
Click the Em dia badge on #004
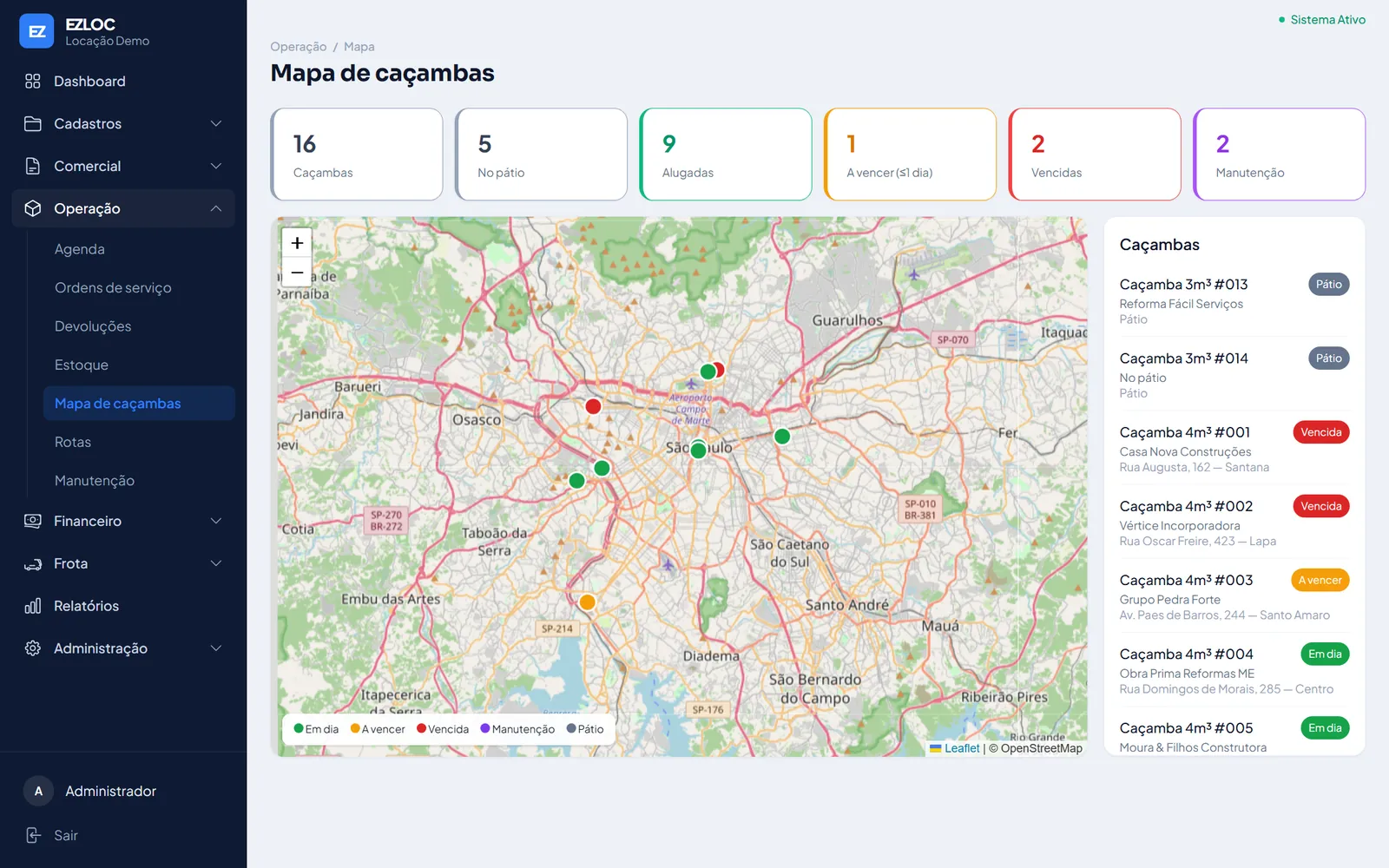point(1325,654)
